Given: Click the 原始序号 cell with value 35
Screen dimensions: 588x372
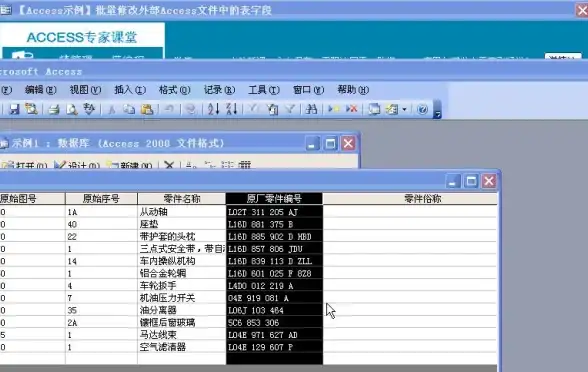Looking at the screenshot, I should click(x=101, y=310).
